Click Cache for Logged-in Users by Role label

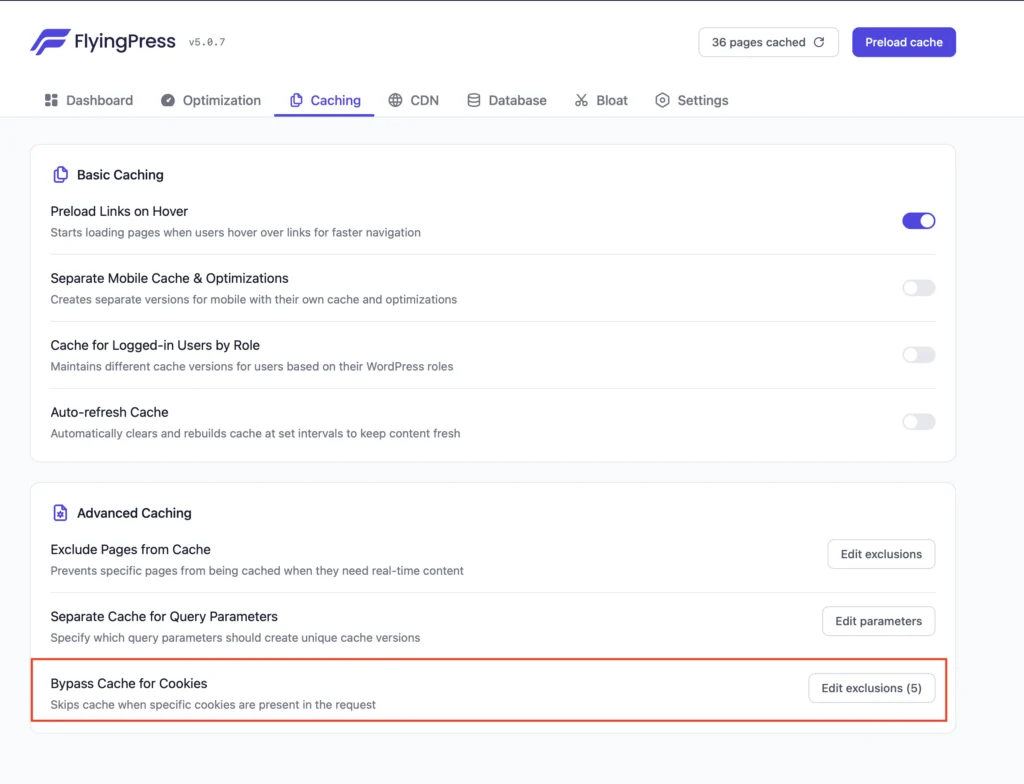tap(155, 345)
